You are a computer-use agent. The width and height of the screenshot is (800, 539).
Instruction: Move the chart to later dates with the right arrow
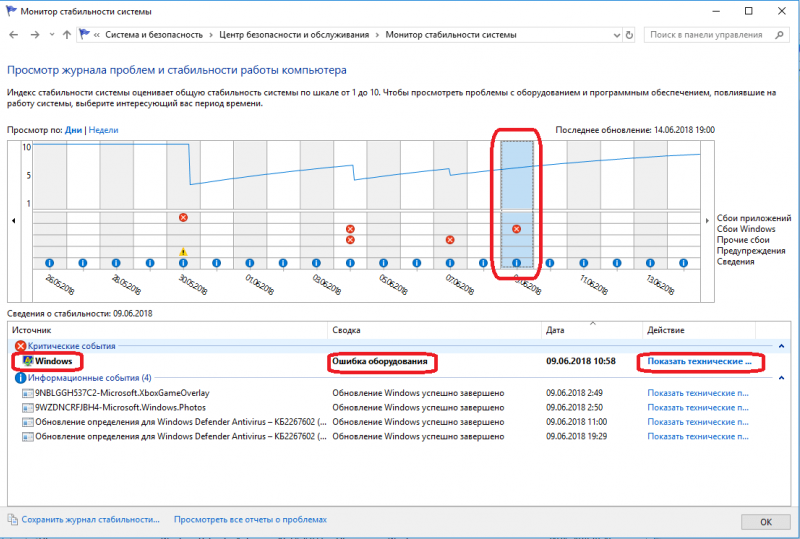[x=707, y=220]
